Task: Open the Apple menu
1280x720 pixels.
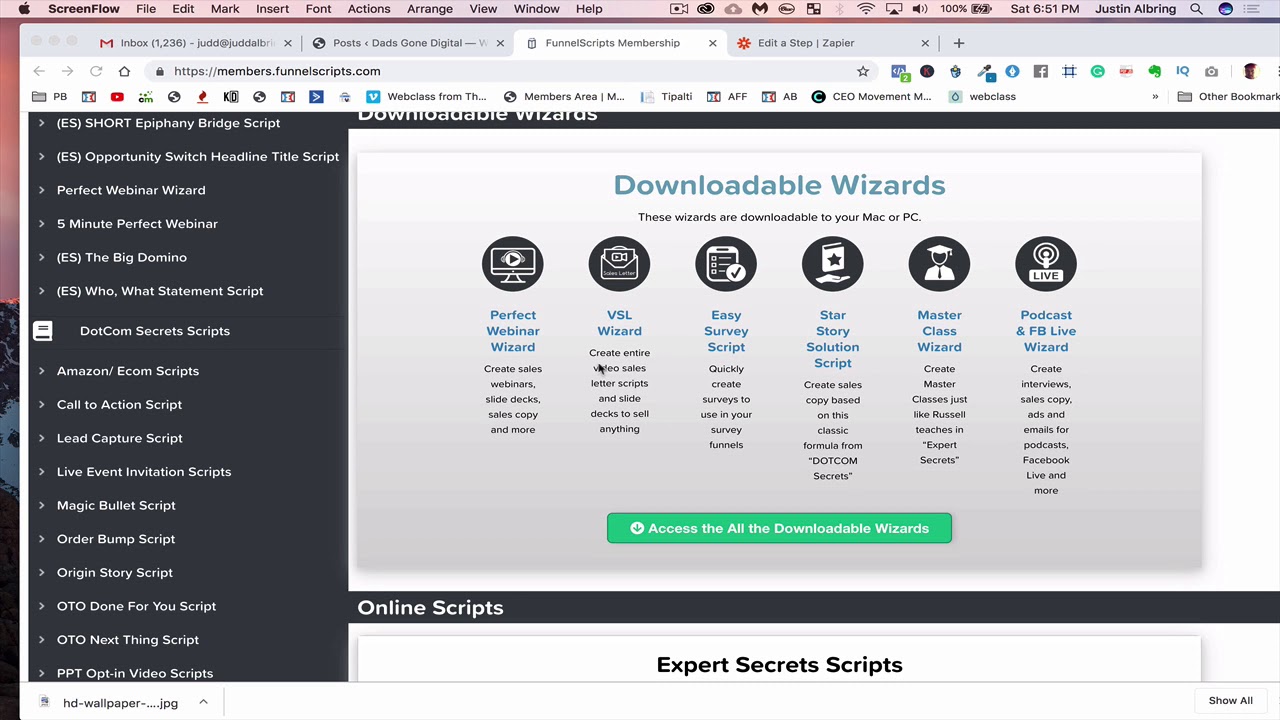Action: (x=24, y=9)
